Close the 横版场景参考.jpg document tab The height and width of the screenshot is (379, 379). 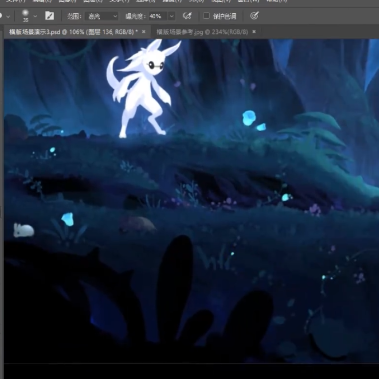pyautogui.click(x=254, y=32)
